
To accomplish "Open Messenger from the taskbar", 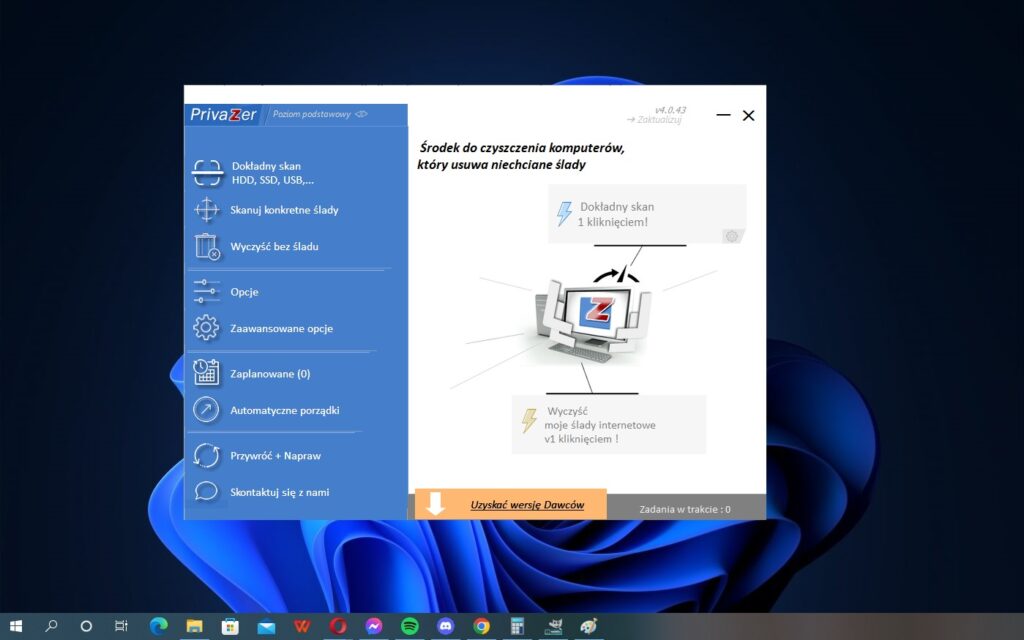I will pyautogui.click(x=374, y=626).
